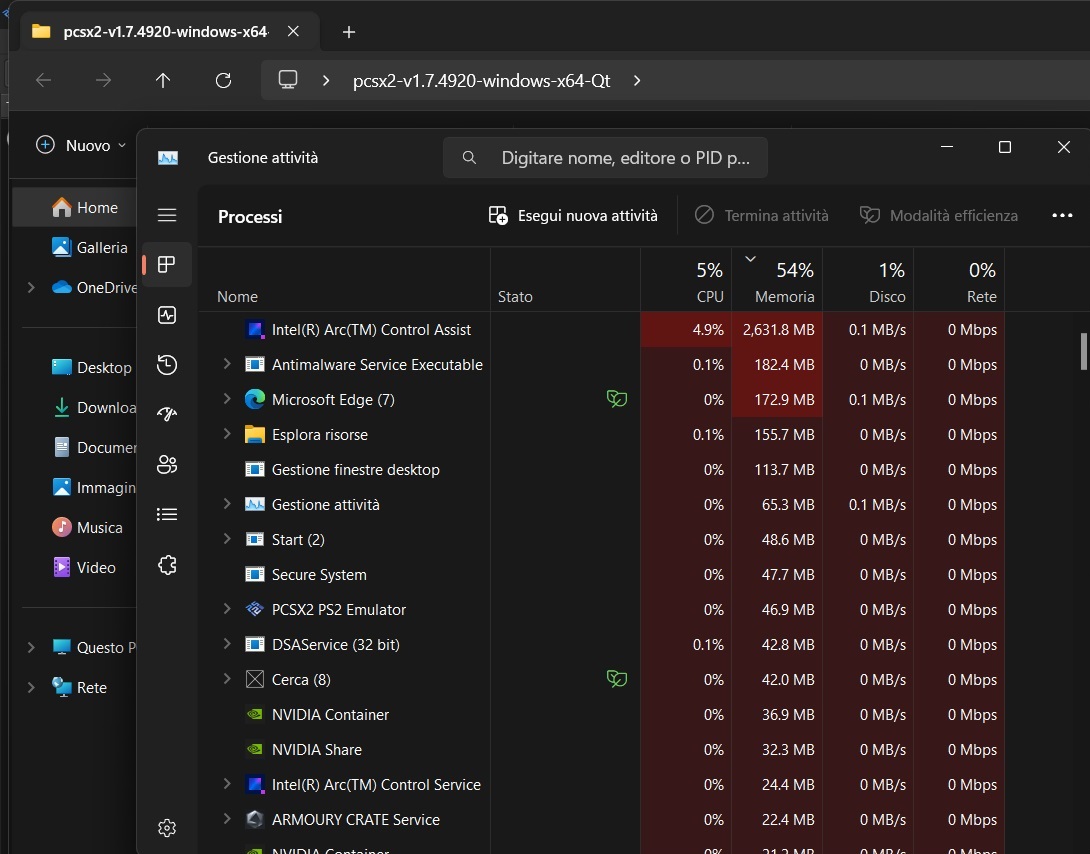The image size is (1090, 854).
Task: Select the Secure System process row
Action: [602, 575]
